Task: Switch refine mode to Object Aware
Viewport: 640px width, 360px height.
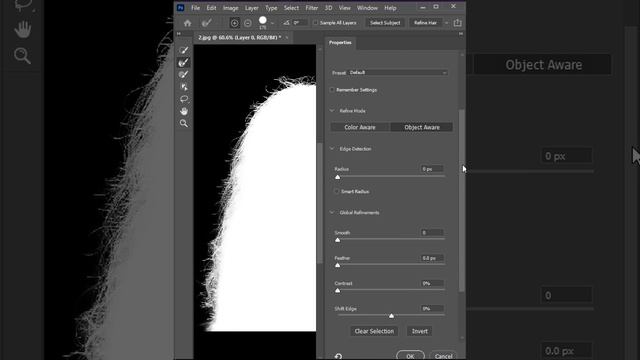Action: 422,127
